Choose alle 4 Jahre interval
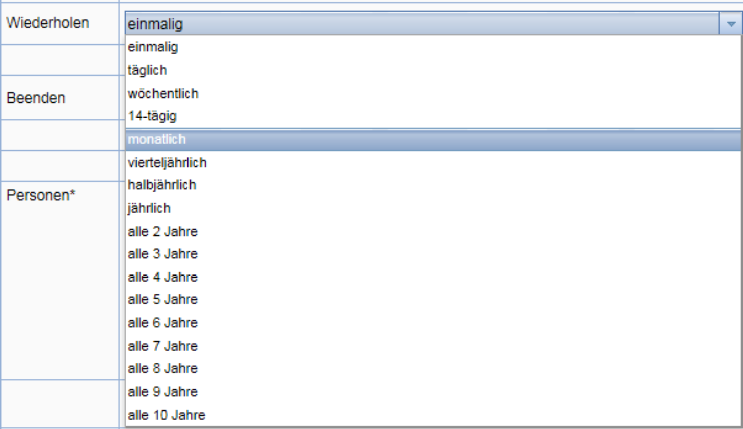743x429 pixels. click(x=433, y=277)
